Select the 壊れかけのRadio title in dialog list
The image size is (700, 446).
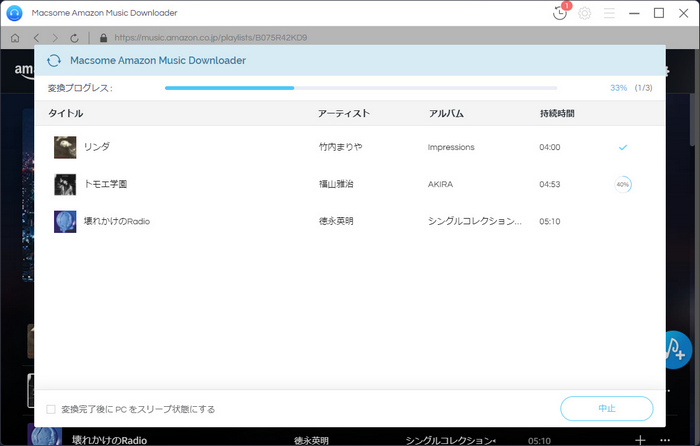coord(117,221)
